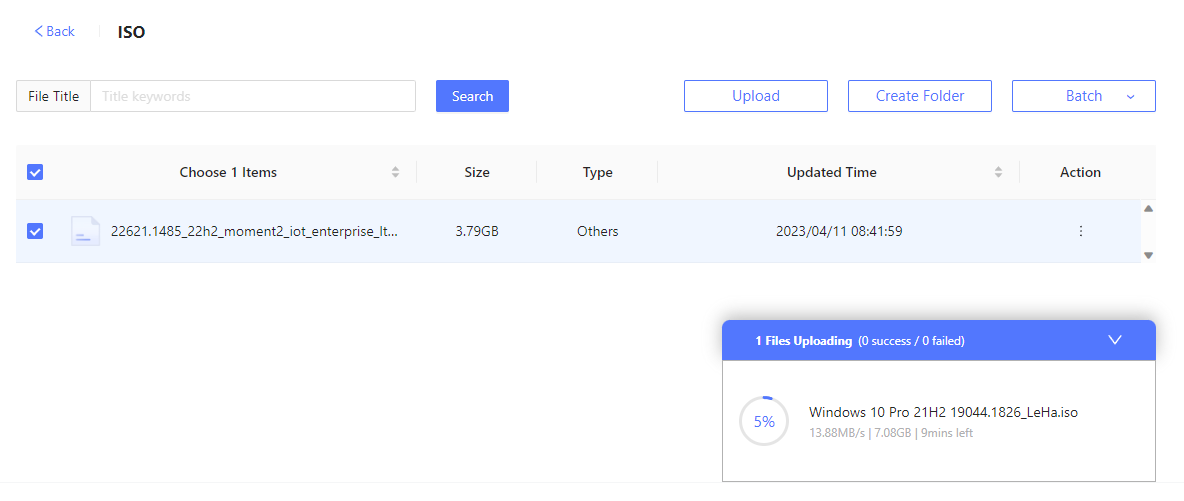Image resolution: width=1184 pixels, height=501 pixels.
Task: Open the three-dot action menu for the ISO file
Action: [x=1080, y=231]
